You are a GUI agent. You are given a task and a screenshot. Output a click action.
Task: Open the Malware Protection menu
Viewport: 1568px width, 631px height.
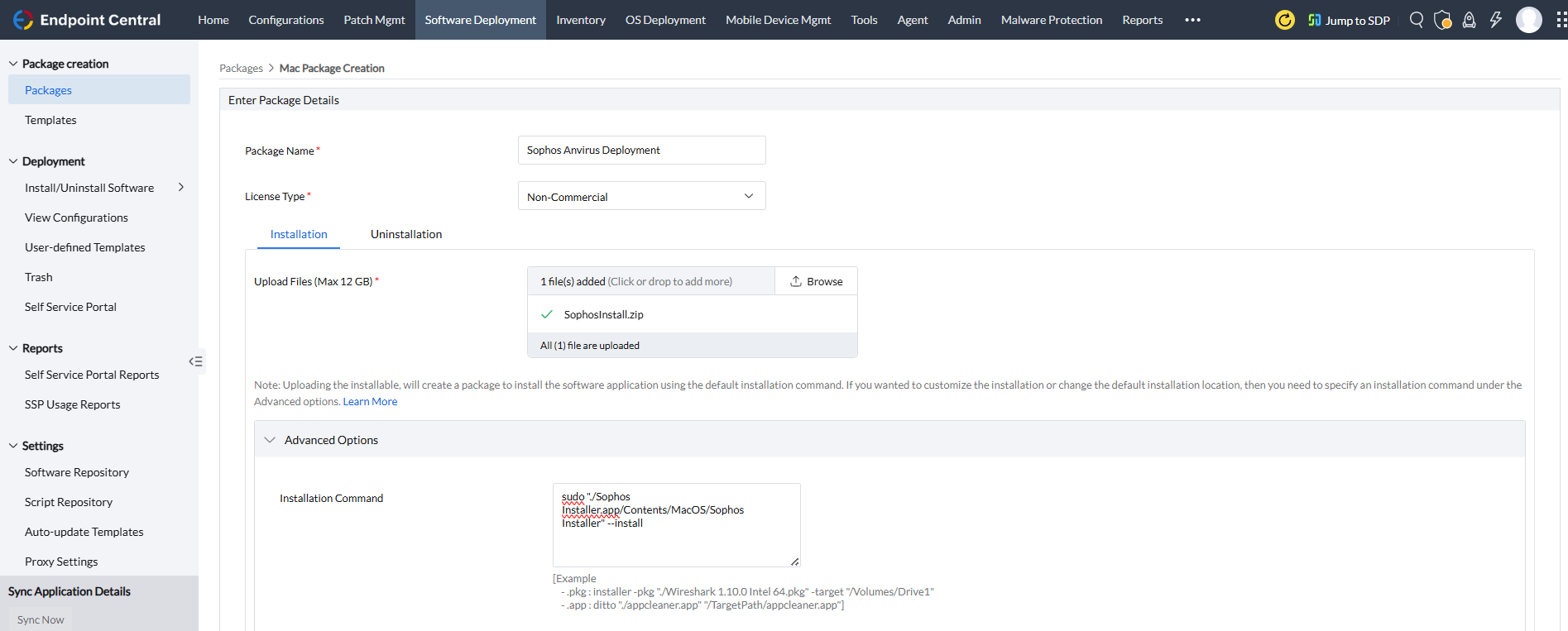pos(1052,20)
